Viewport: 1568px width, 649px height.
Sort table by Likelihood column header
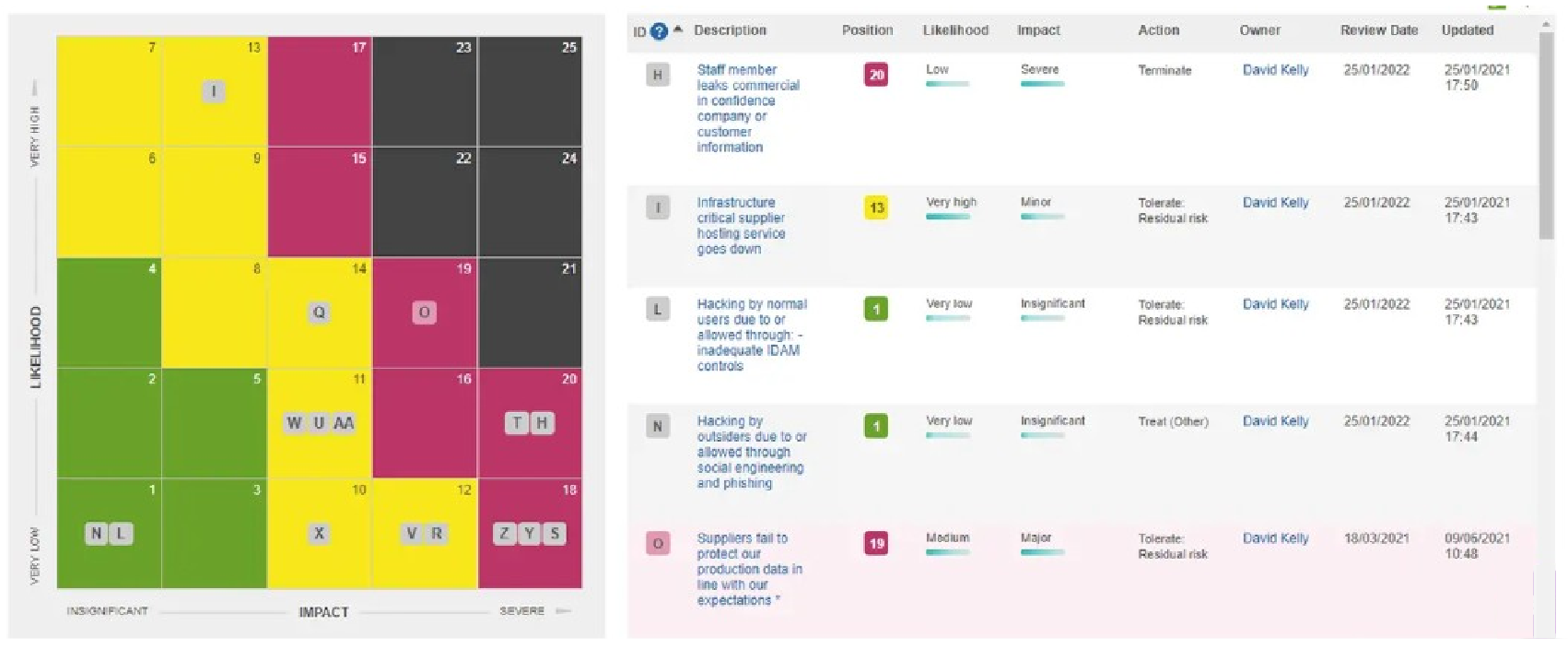coord(955,30)
